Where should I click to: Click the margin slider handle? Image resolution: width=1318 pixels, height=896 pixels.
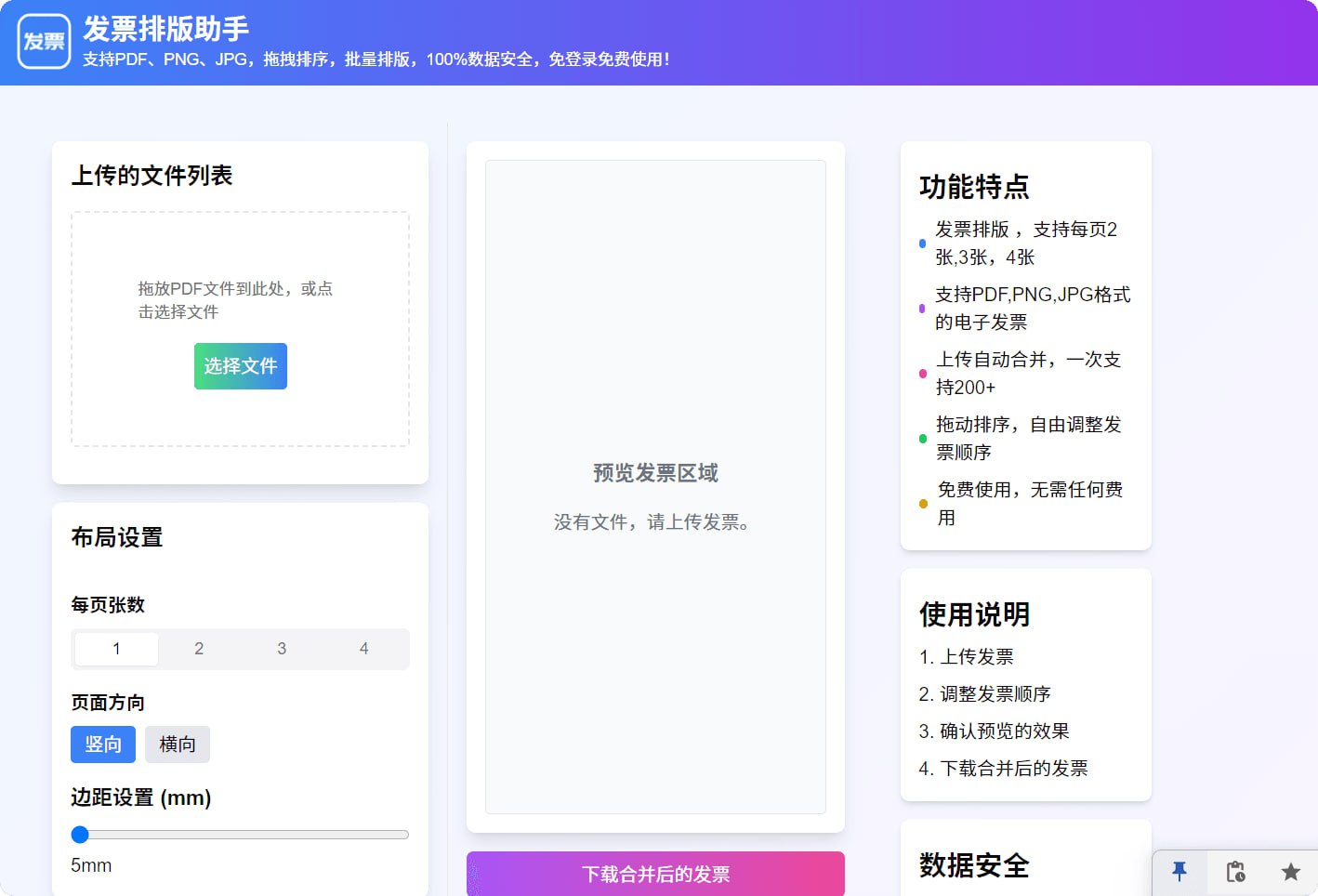point(80,835)
